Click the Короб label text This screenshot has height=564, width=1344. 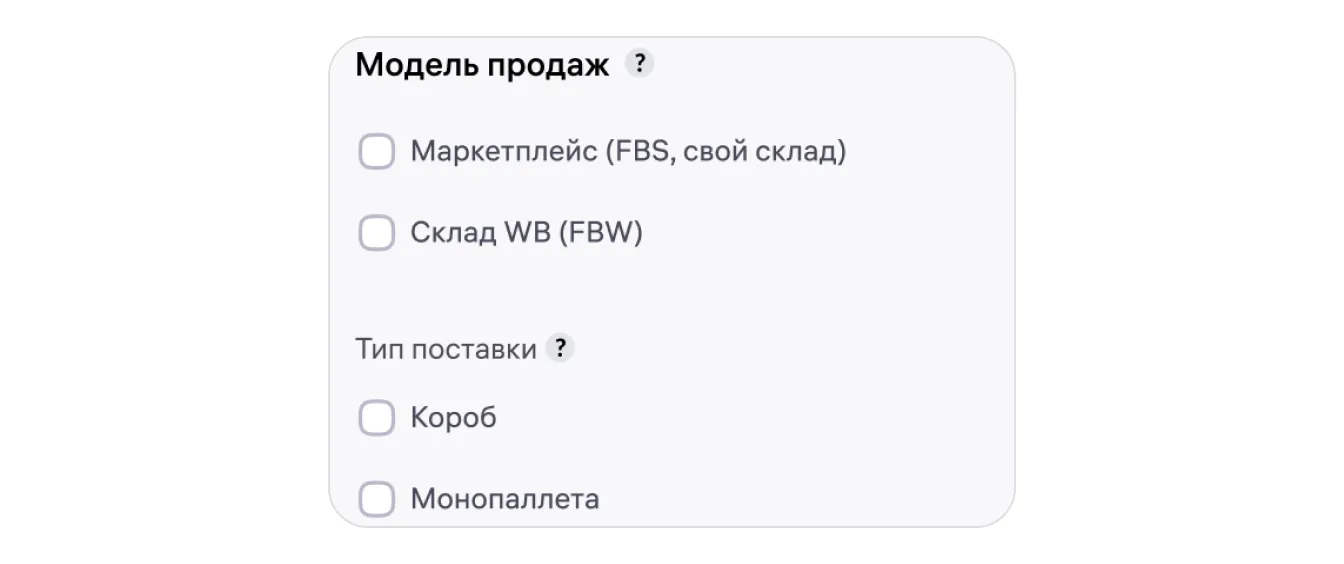point(453,418)
